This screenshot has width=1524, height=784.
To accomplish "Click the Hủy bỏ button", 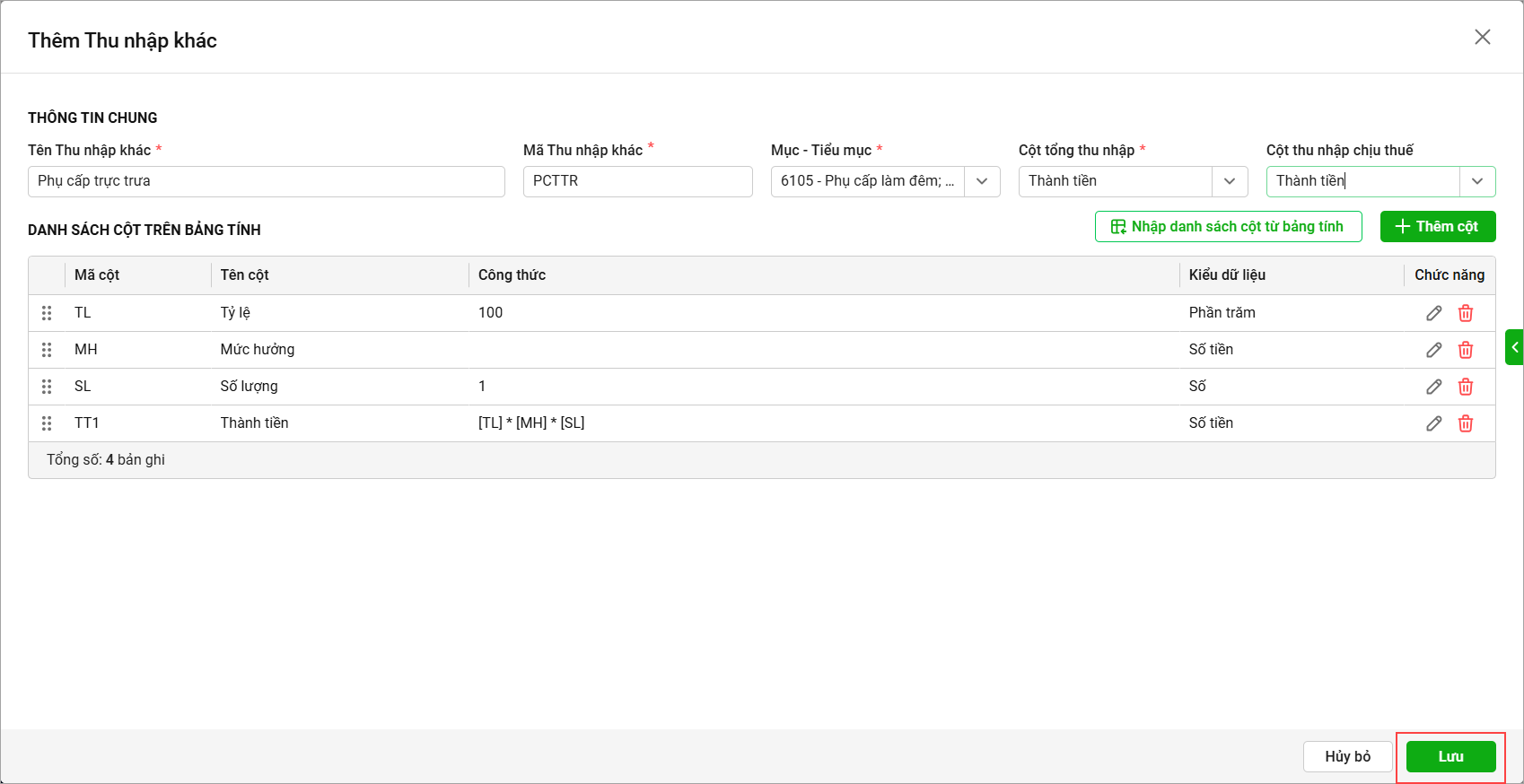I will coord(1348,756).
